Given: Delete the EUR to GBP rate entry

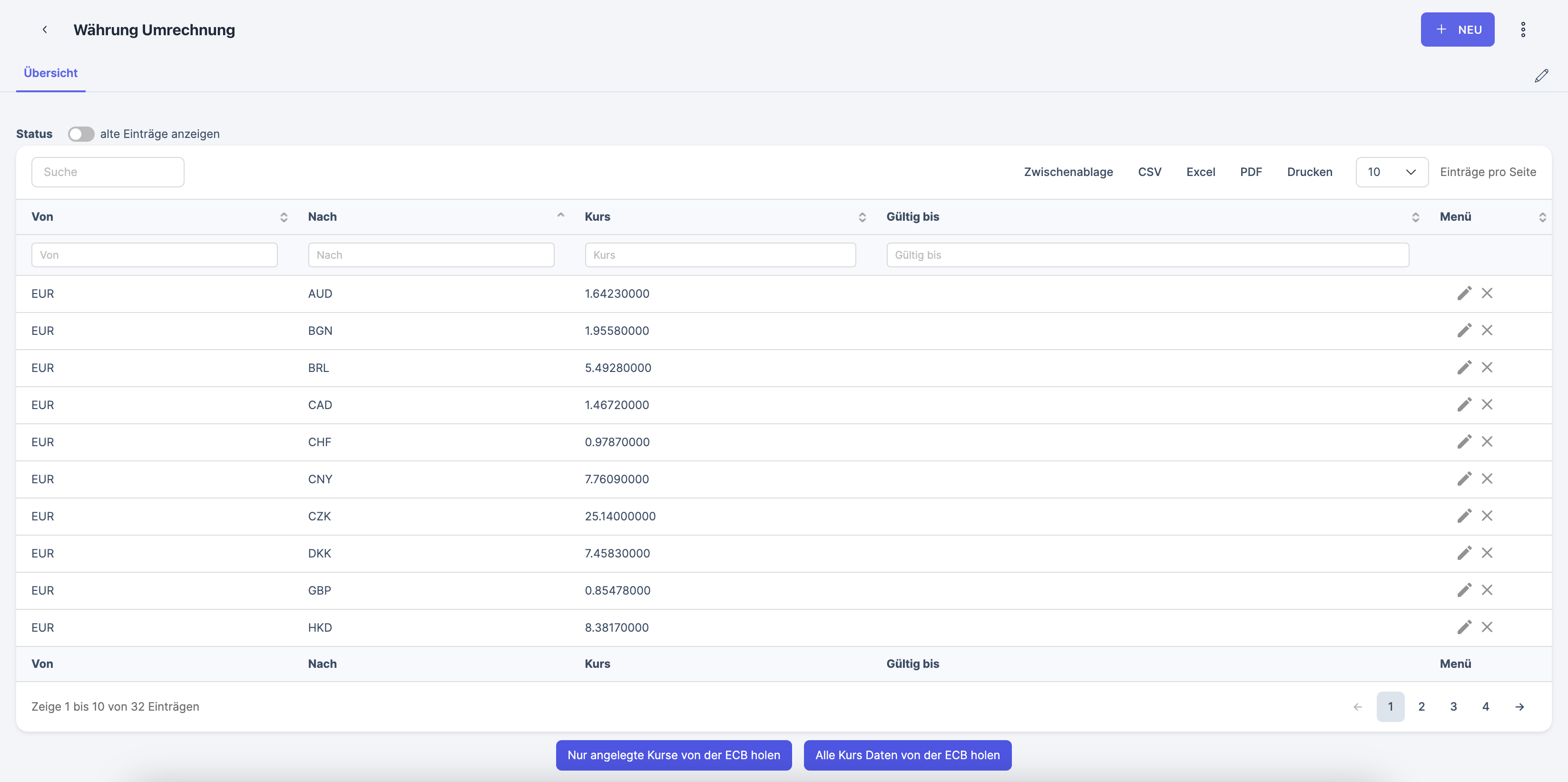Looking at the screenshot, I should (1487, 590).
